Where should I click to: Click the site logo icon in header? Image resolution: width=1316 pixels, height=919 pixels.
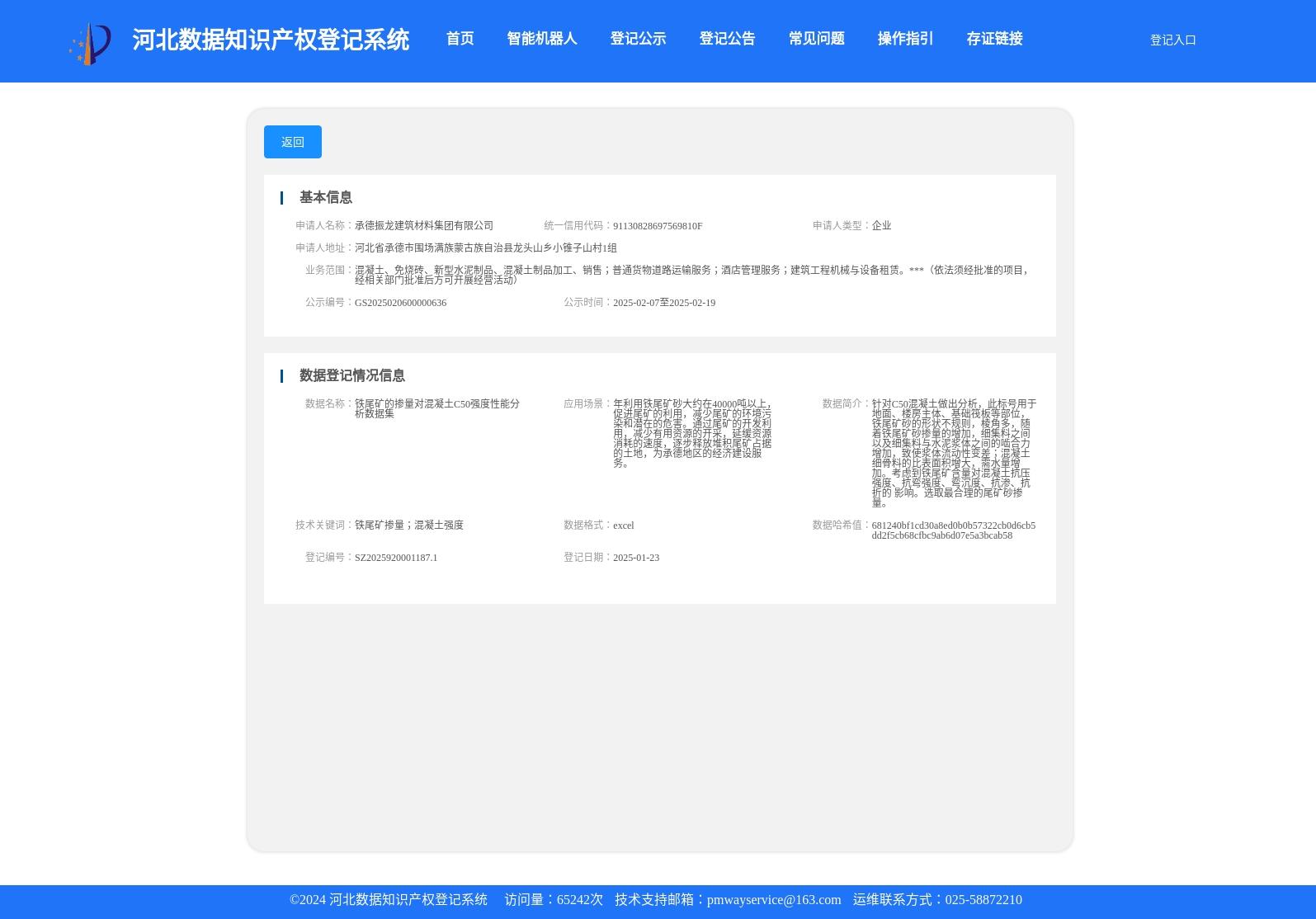click(90, 44)
